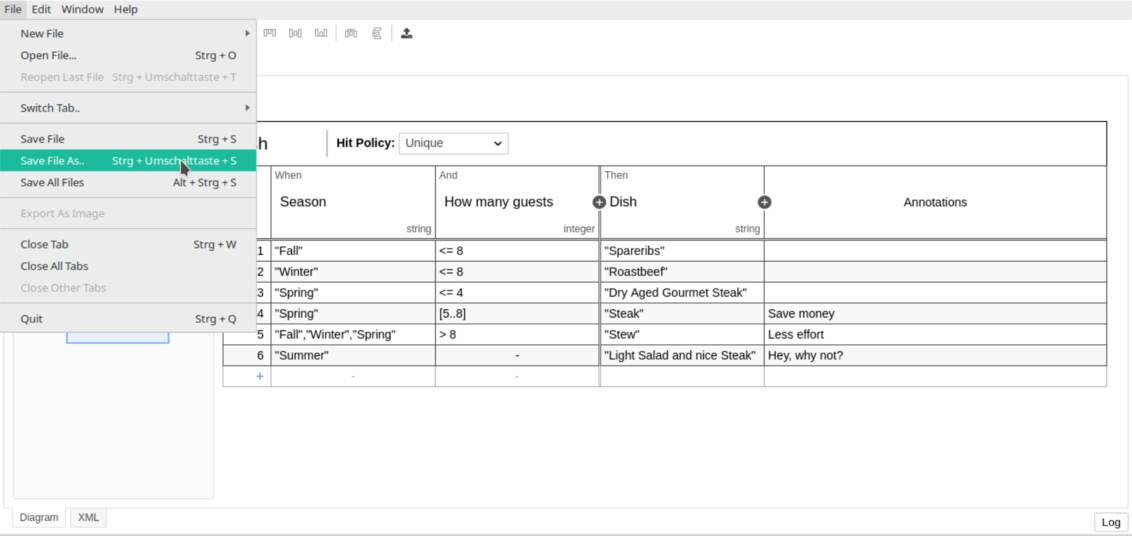1132x536 pixels.
Task: Expand the New File submenu
Action: pos(128,33)
